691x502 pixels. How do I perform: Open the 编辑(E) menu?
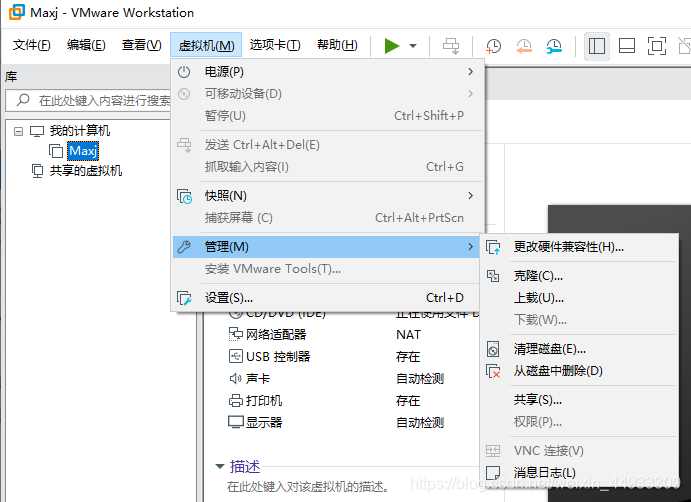click(86, 45)
